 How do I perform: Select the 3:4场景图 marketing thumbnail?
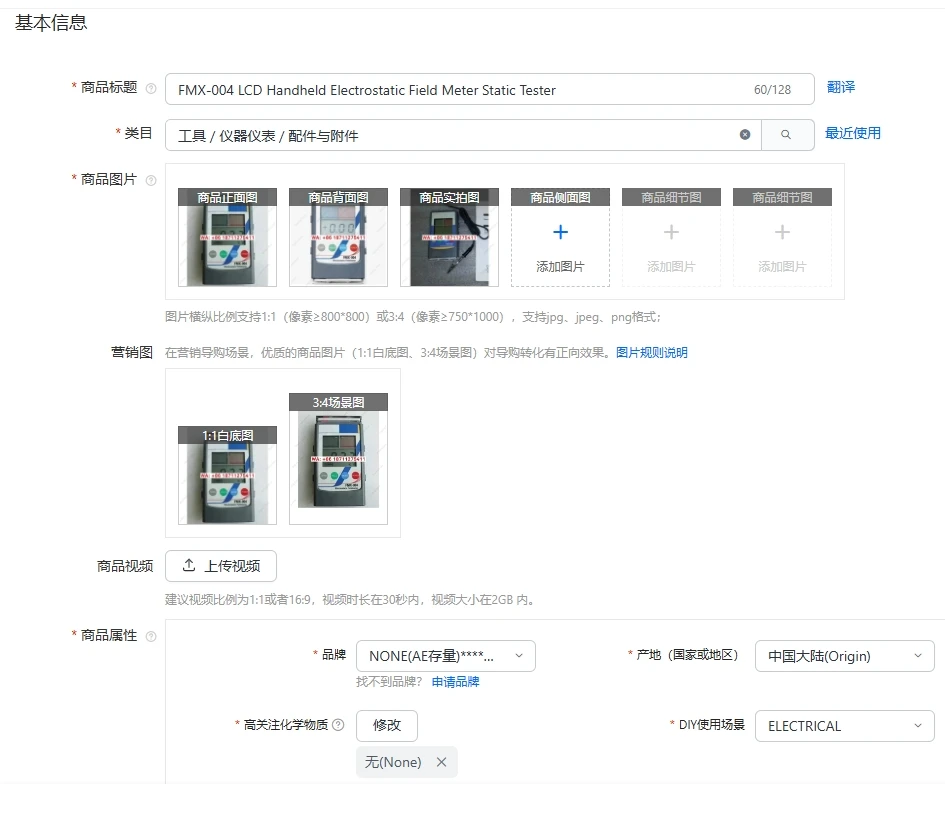point(338,459)
